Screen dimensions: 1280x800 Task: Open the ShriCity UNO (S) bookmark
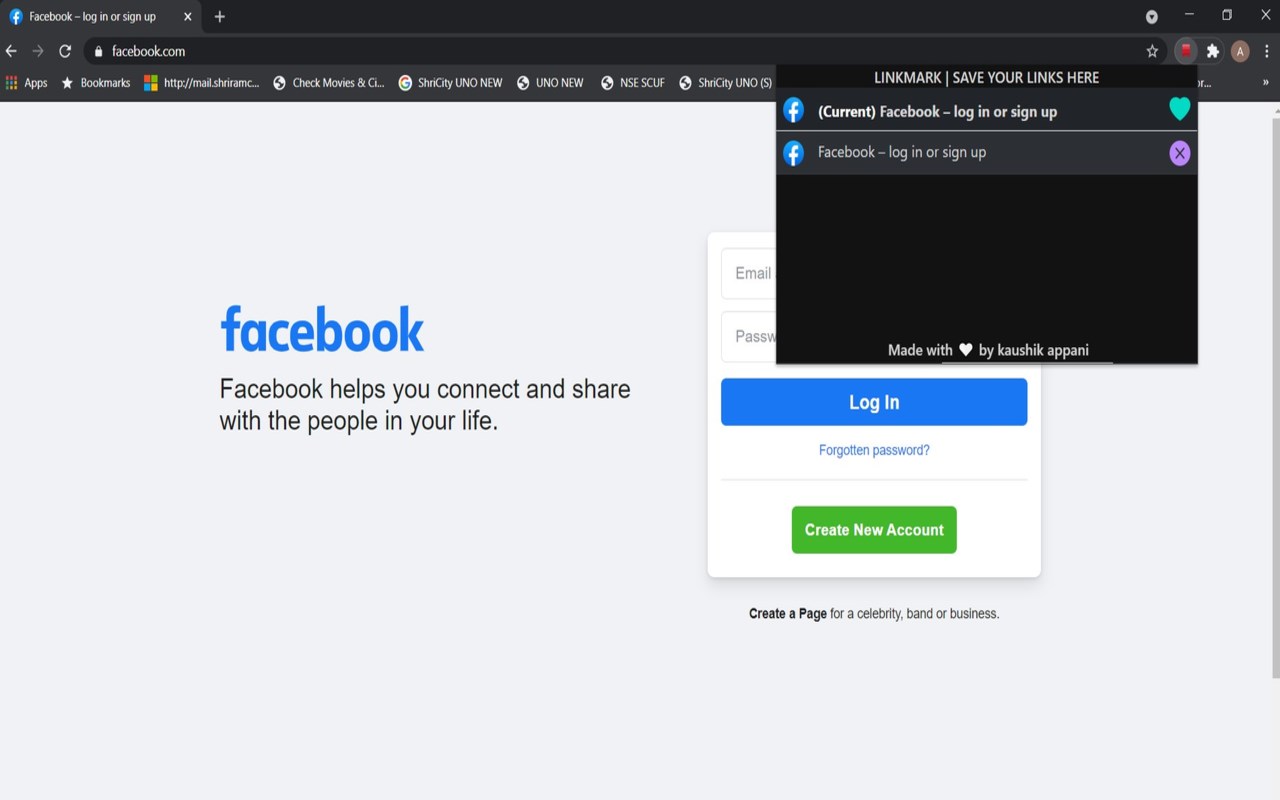[725, 83]
